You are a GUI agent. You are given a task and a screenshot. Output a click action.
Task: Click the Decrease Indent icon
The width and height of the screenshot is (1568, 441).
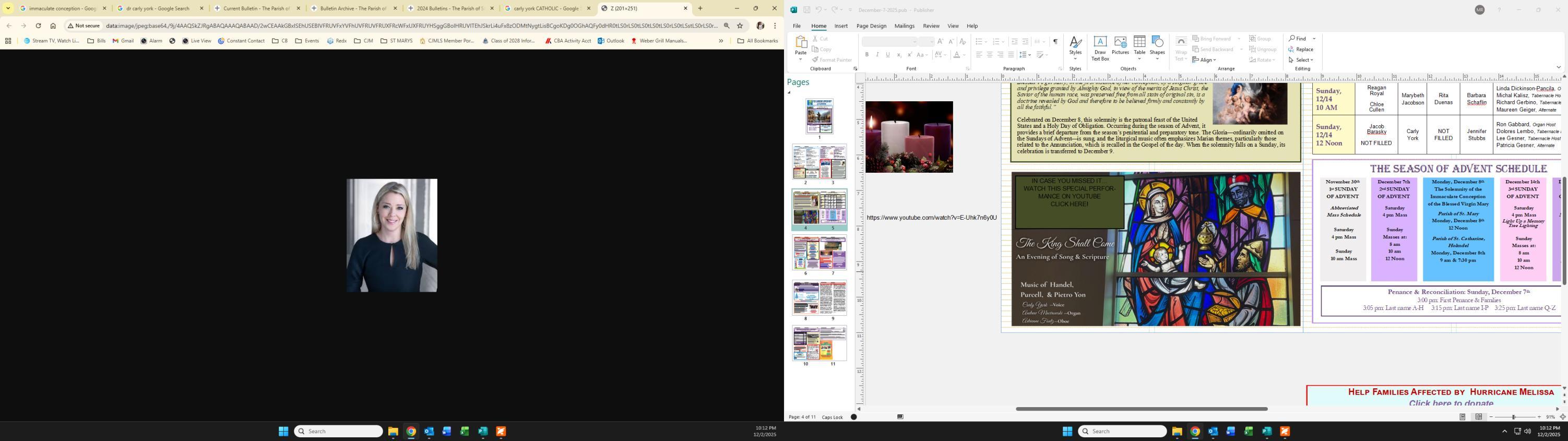pyautogui.click(x=1014, y=41)
